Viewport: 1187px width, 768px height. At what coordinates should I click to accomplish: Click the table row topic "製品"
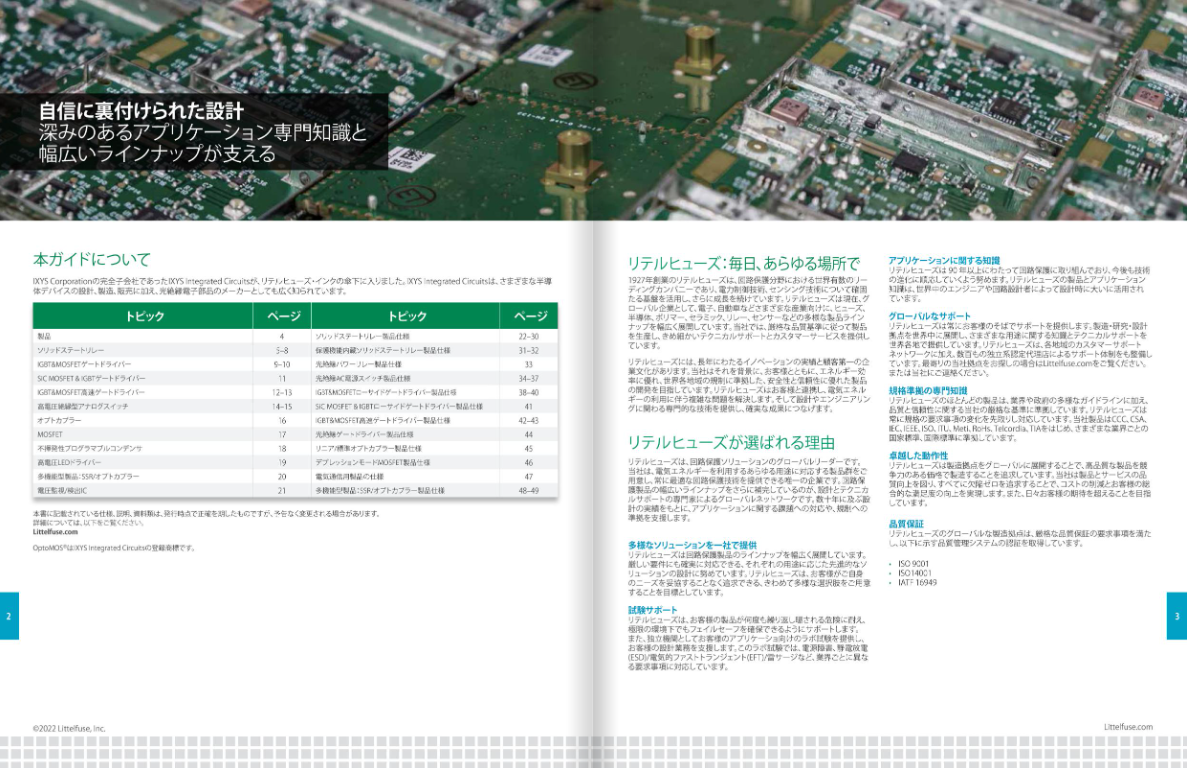point(44,336)
